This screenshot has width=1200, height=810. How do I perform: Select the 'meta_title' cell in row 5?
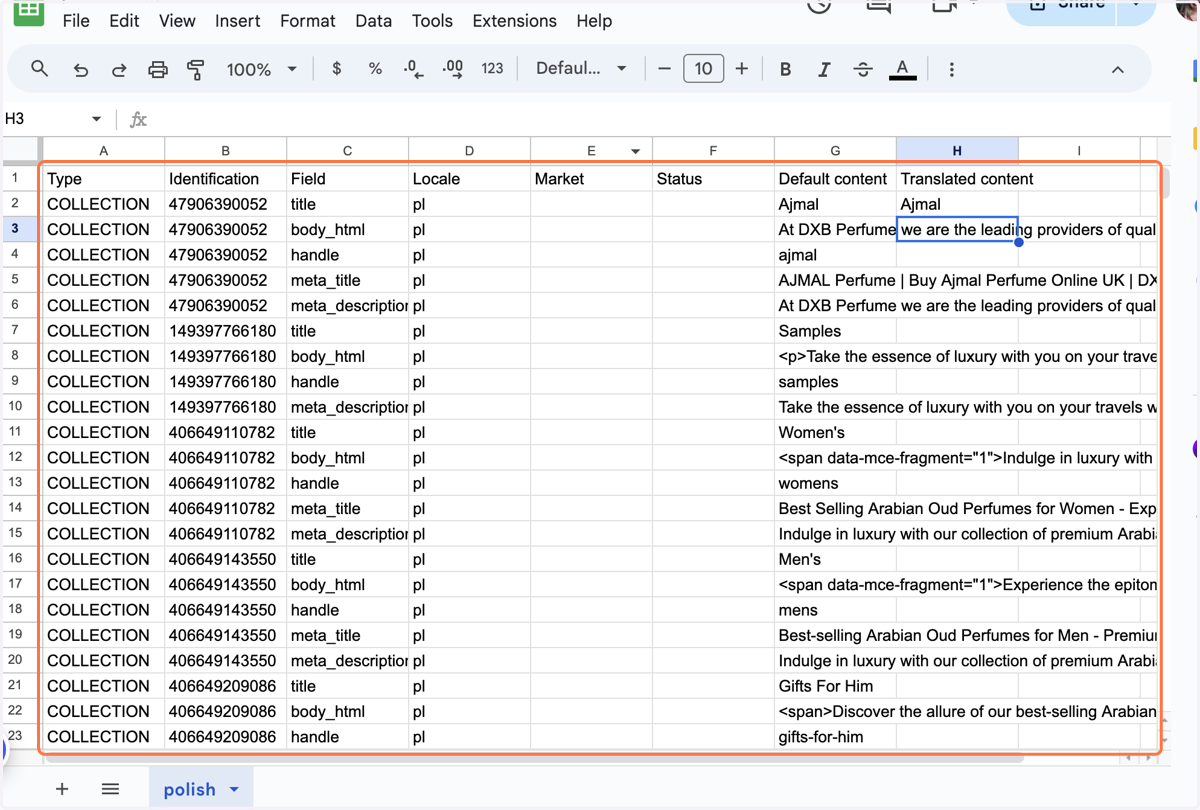coord(347,280)
